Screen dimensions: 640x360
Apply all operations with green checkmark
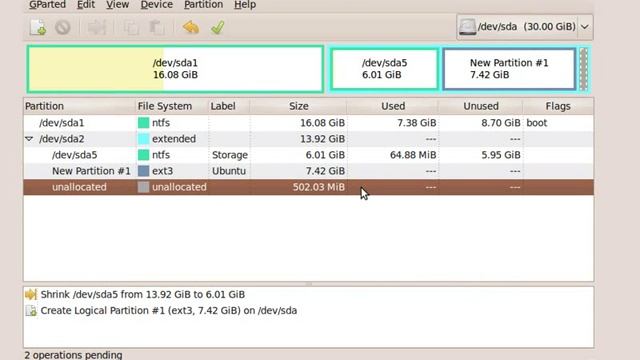(x=218, y=27)
